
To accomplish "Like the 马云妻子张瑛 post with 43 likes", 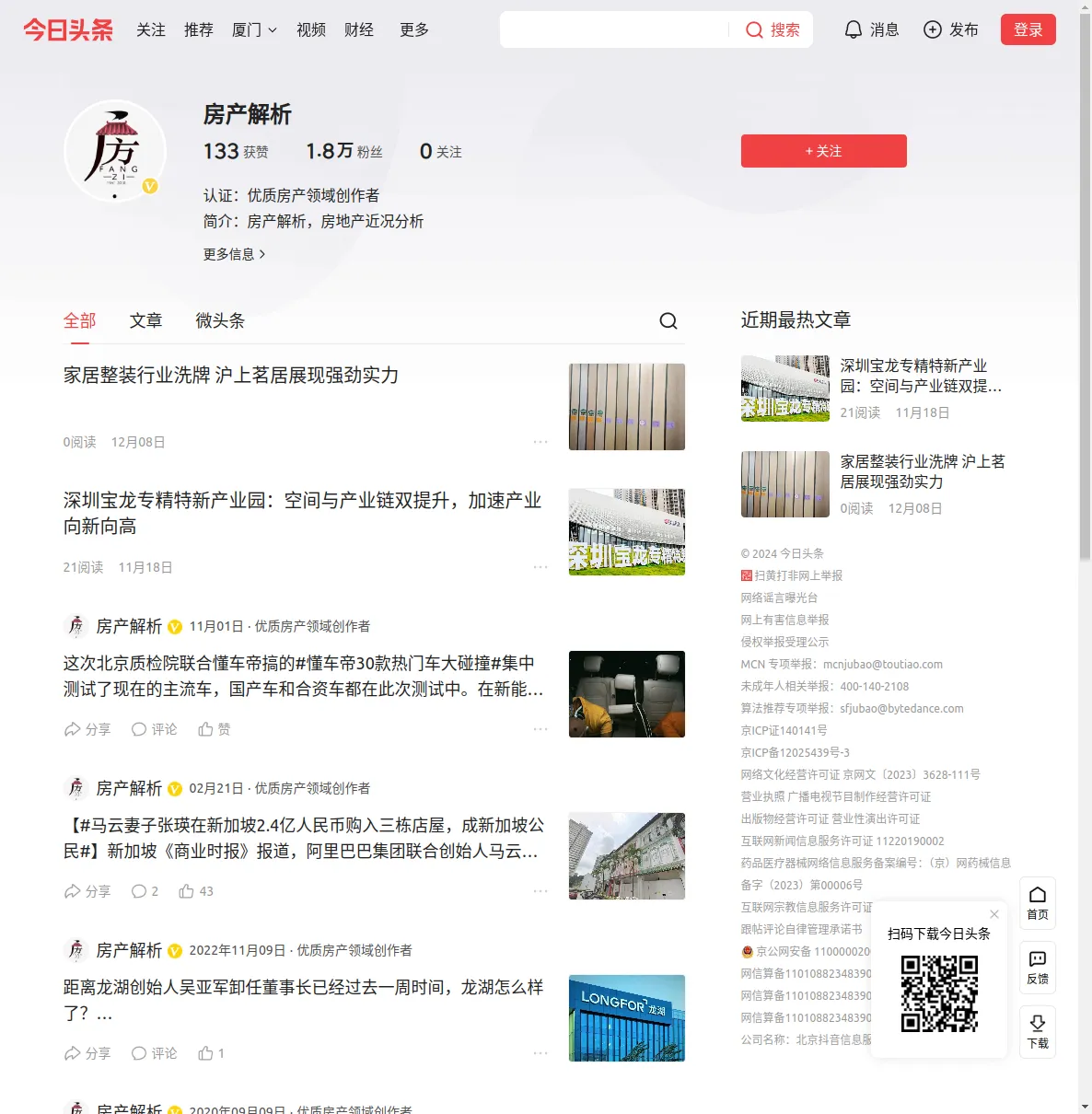I will coord(196,891).
